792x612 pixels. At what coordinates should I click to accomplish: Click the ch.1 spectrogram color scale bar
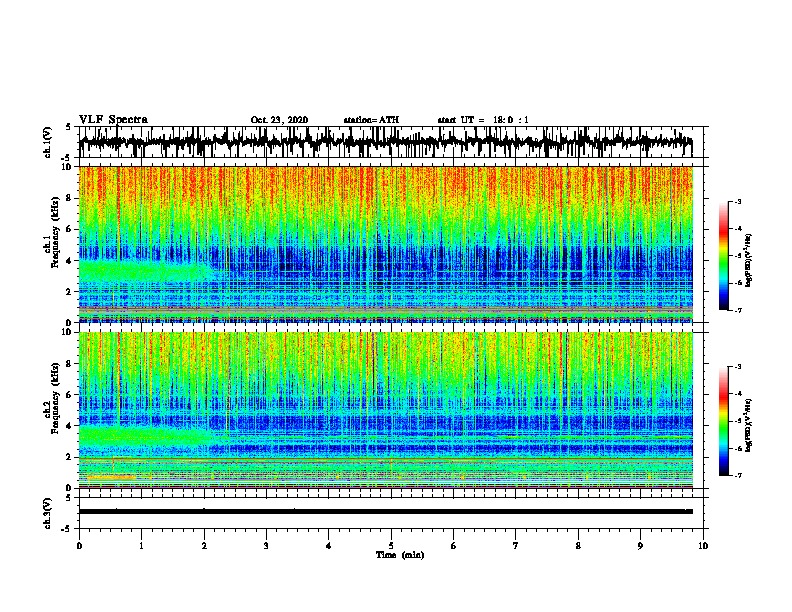coord(724,256)
